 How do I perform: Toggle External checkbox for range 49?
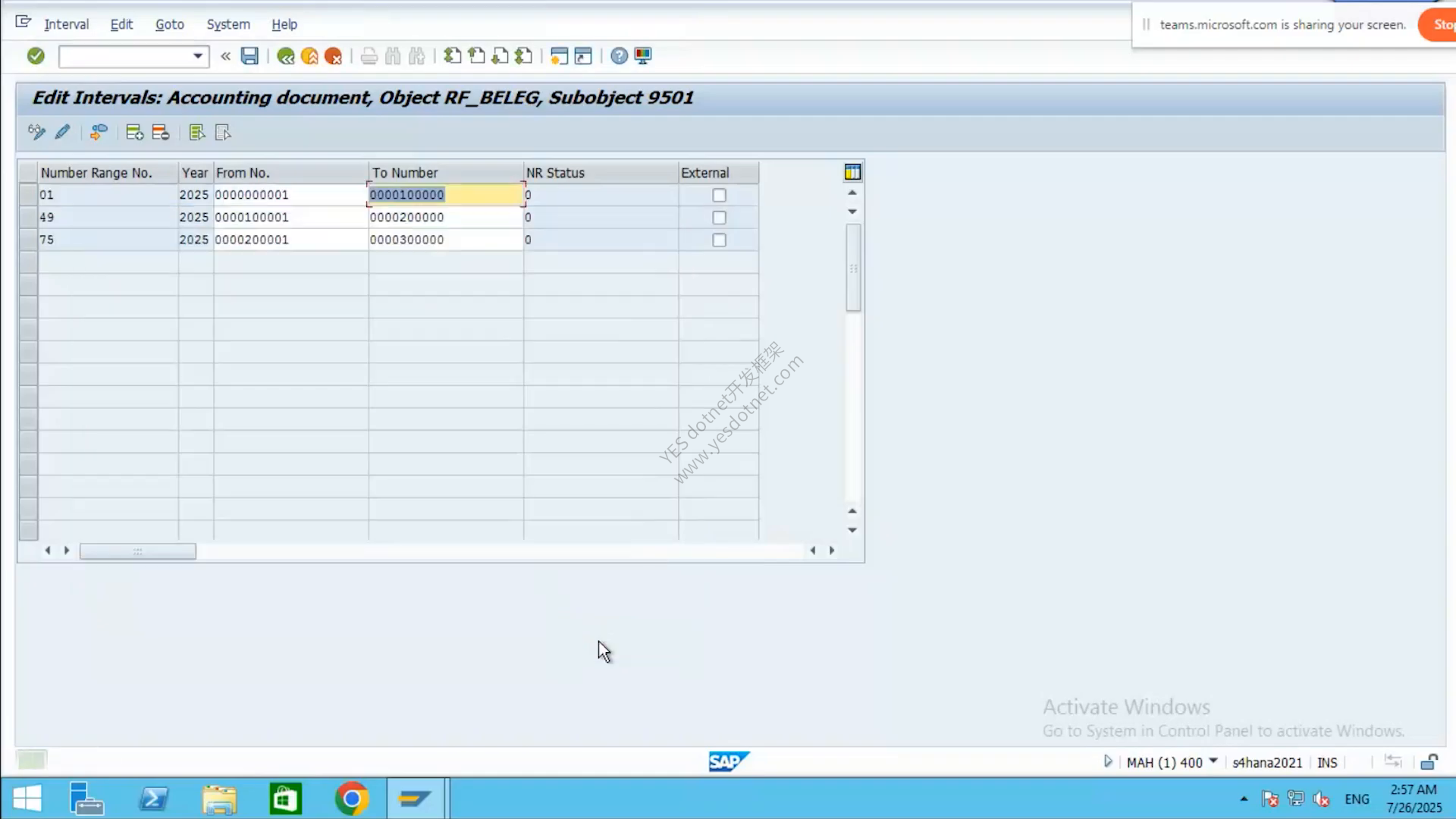(719, 218)
